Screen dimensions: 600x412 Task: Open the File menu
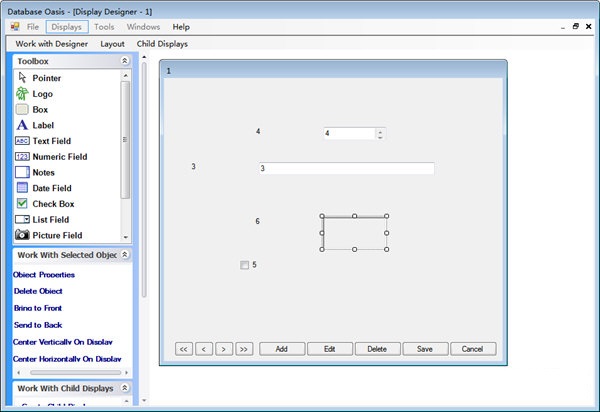(33, 27)
